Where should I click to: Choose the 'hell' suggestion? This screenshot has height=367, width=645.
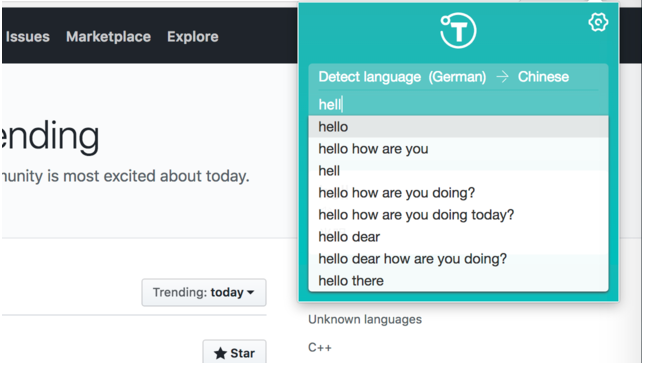[x=458, y=171]
